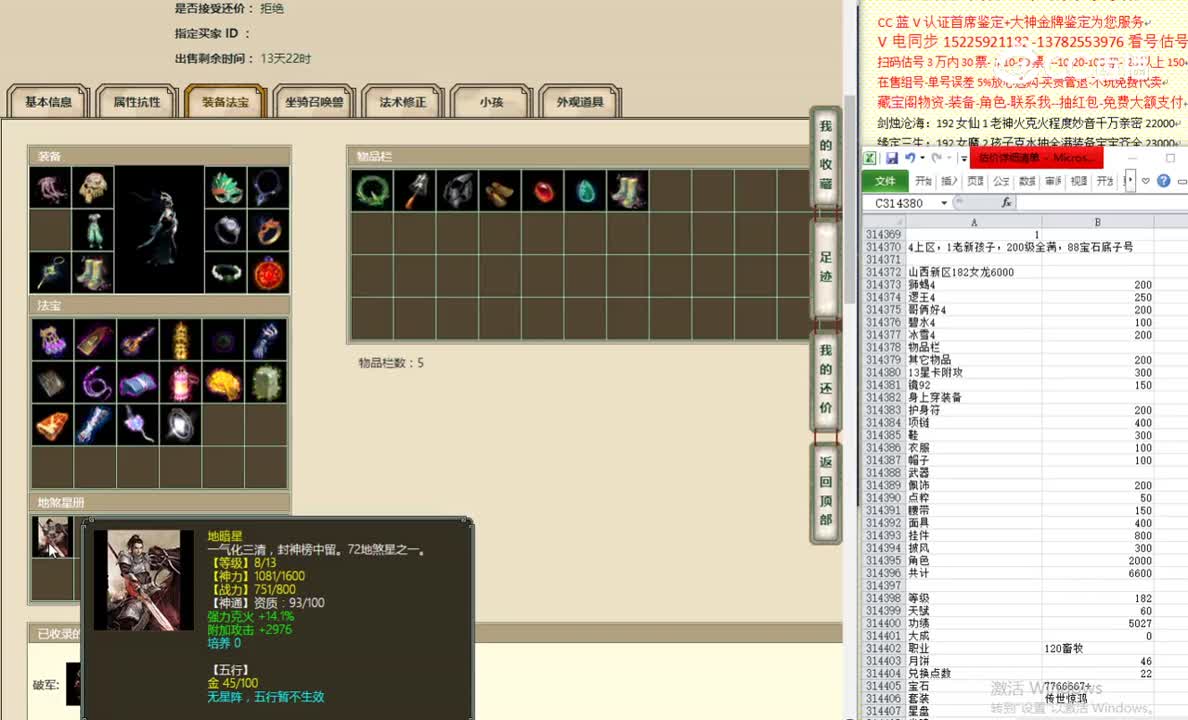Open the Undo dropdown arrow in Excel
Screen dimensions: 1188x720
click(x=921, y=158)
